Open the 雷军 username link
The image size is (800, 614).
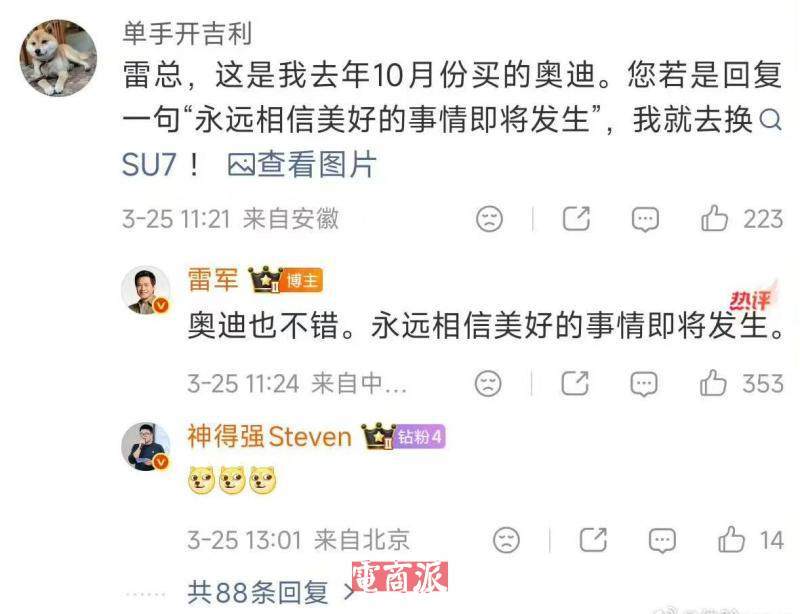(213, 280)
